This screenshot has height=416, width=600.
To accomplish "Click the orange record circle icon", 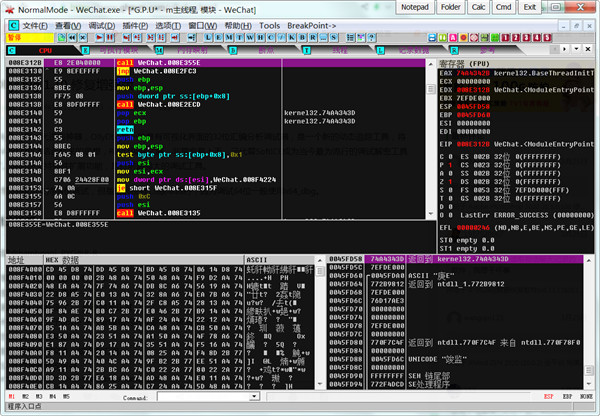I will pyautogui.click(x=463, y=38).
